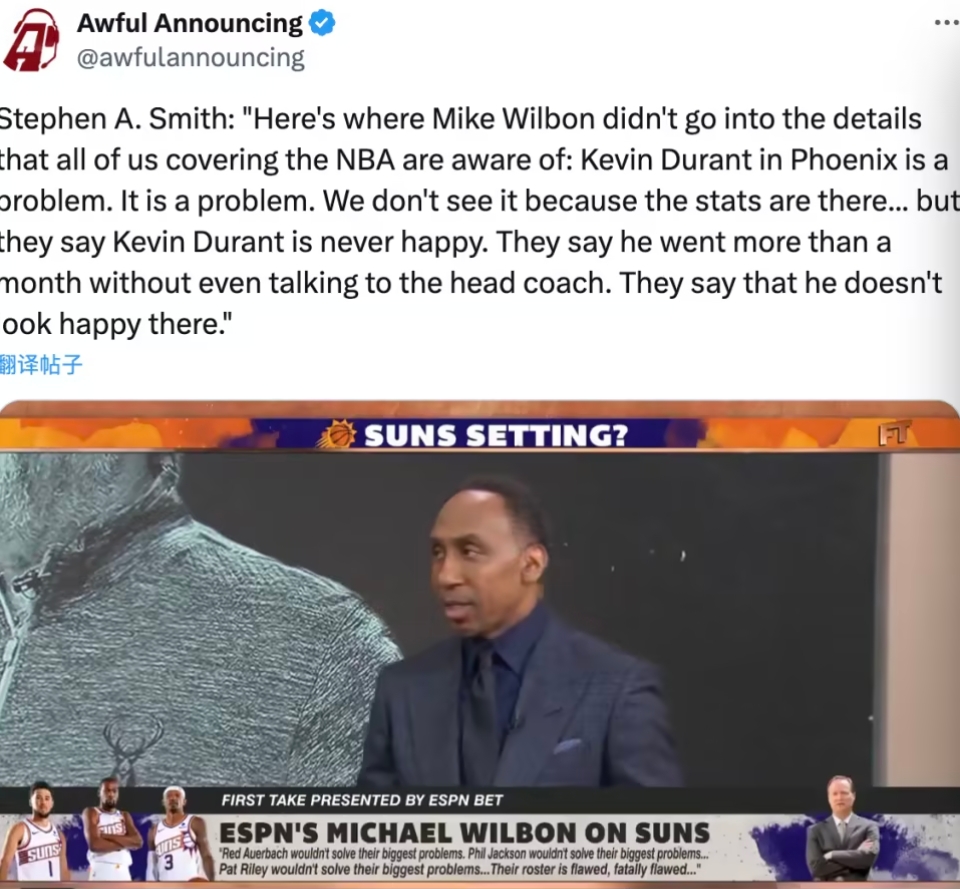Open the three-dot more options menu

(947, 23)
